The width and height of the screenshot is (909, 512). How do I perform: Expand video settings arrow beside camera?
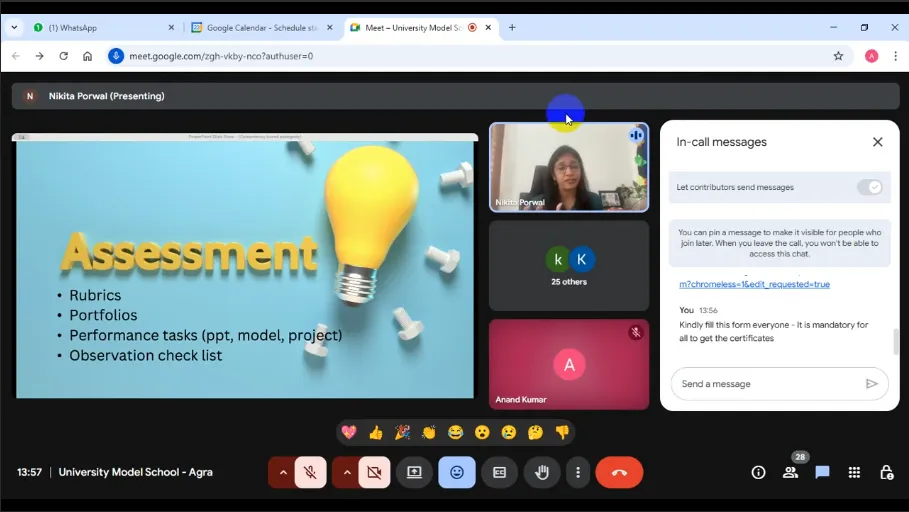[346, 473]
